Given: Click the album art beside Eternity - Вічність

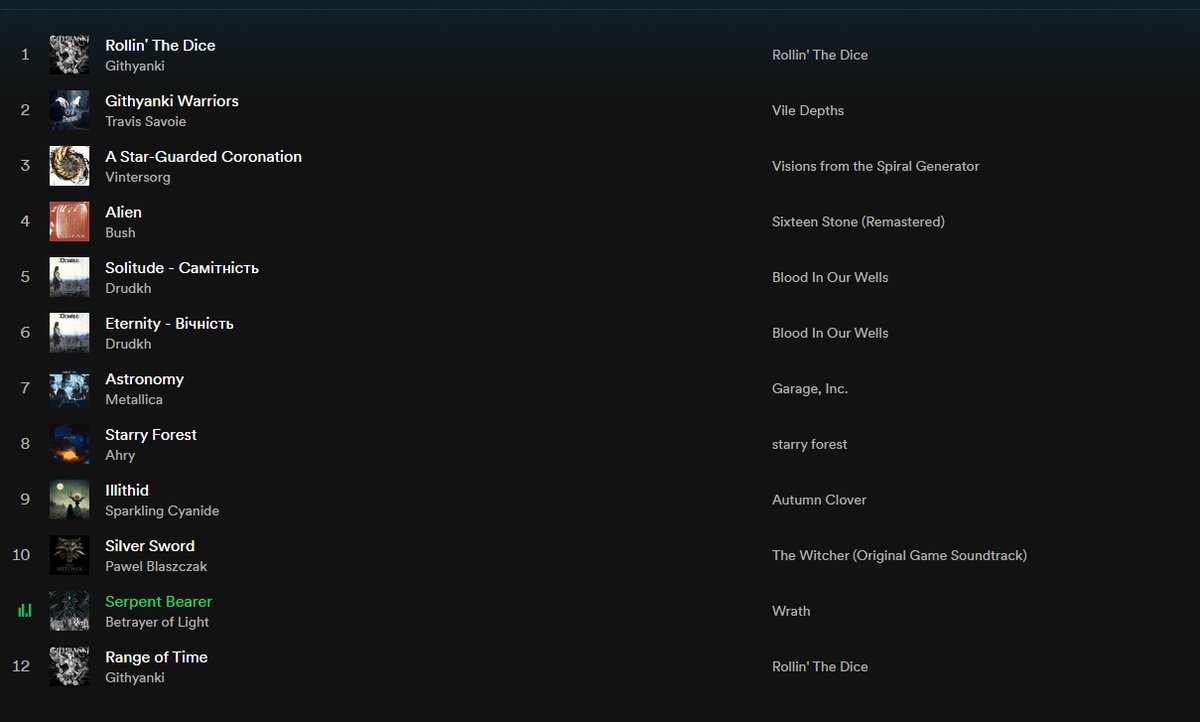Looking at the screenshot, I should tap(69, 333).
